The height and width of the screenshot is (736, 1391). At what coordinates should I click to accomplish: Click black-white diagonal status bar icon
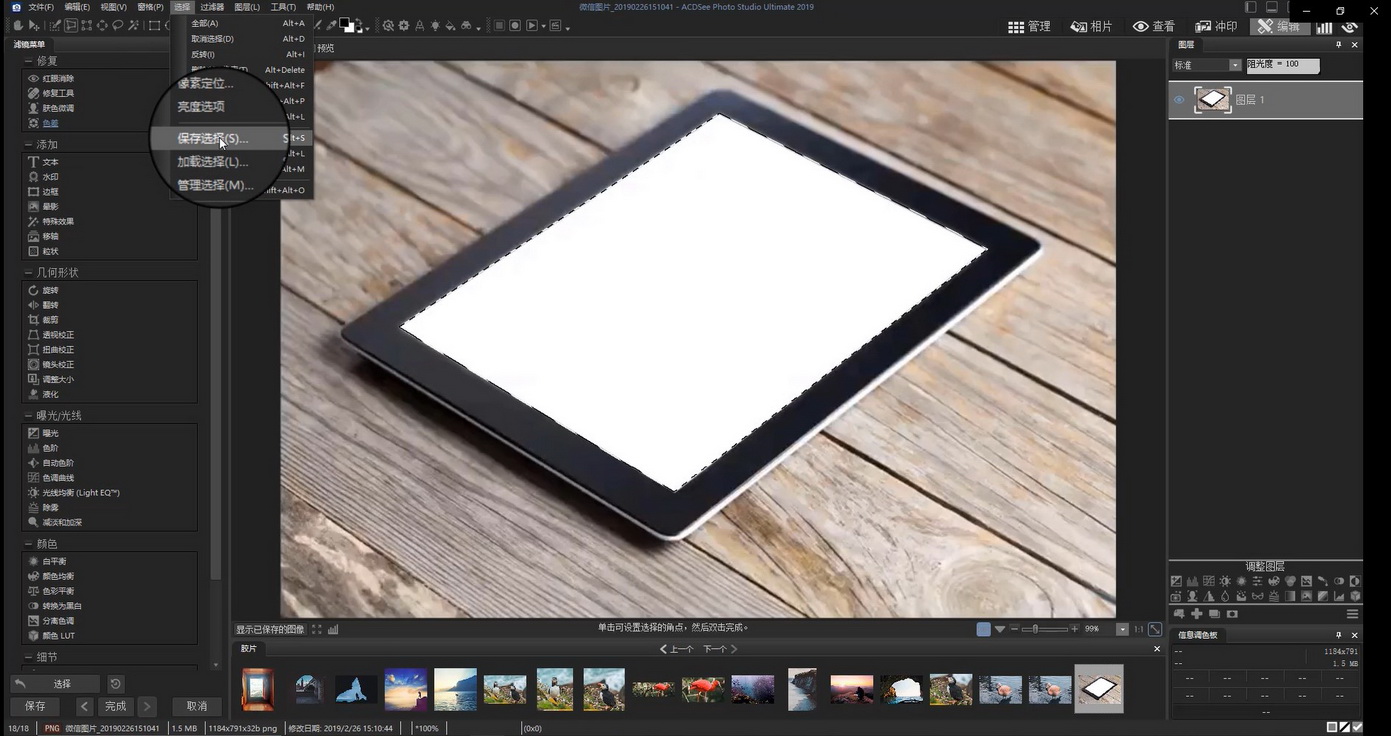tap(1345, 727)
